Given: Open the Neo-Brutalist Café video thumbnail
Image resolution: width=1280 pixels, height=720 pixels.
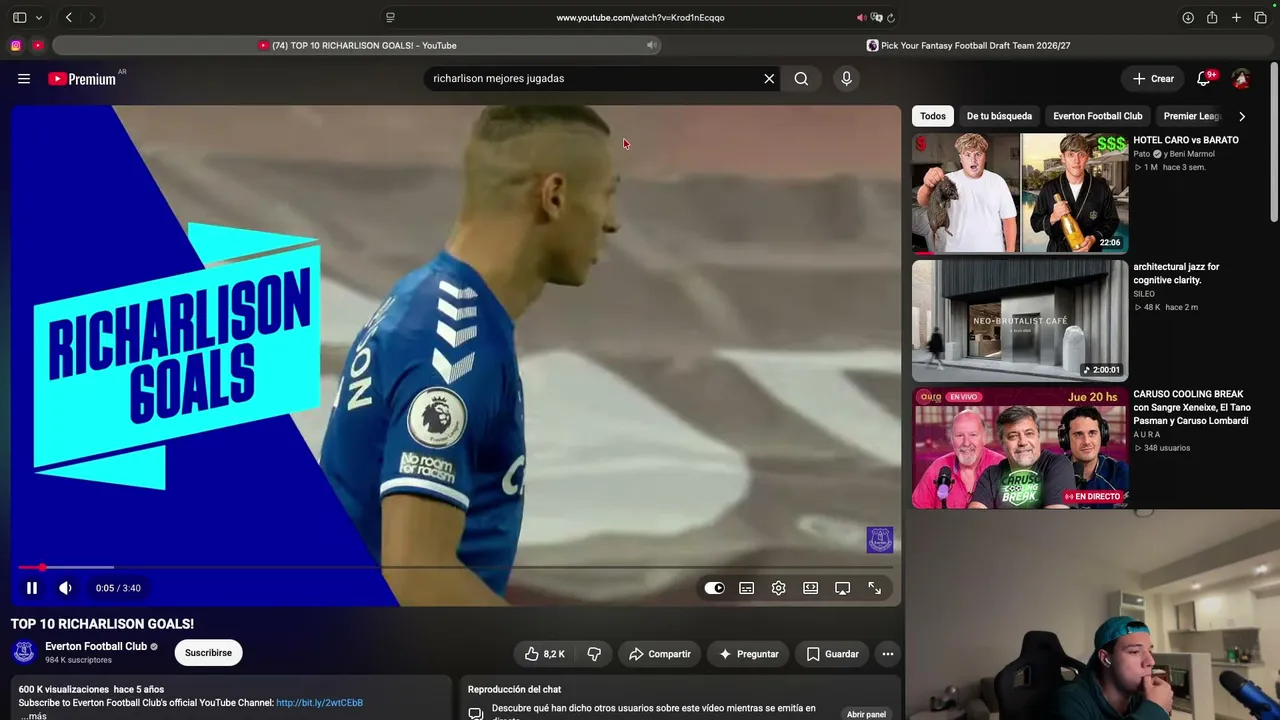Looking at the screenshot, I should pos(1020,320).
